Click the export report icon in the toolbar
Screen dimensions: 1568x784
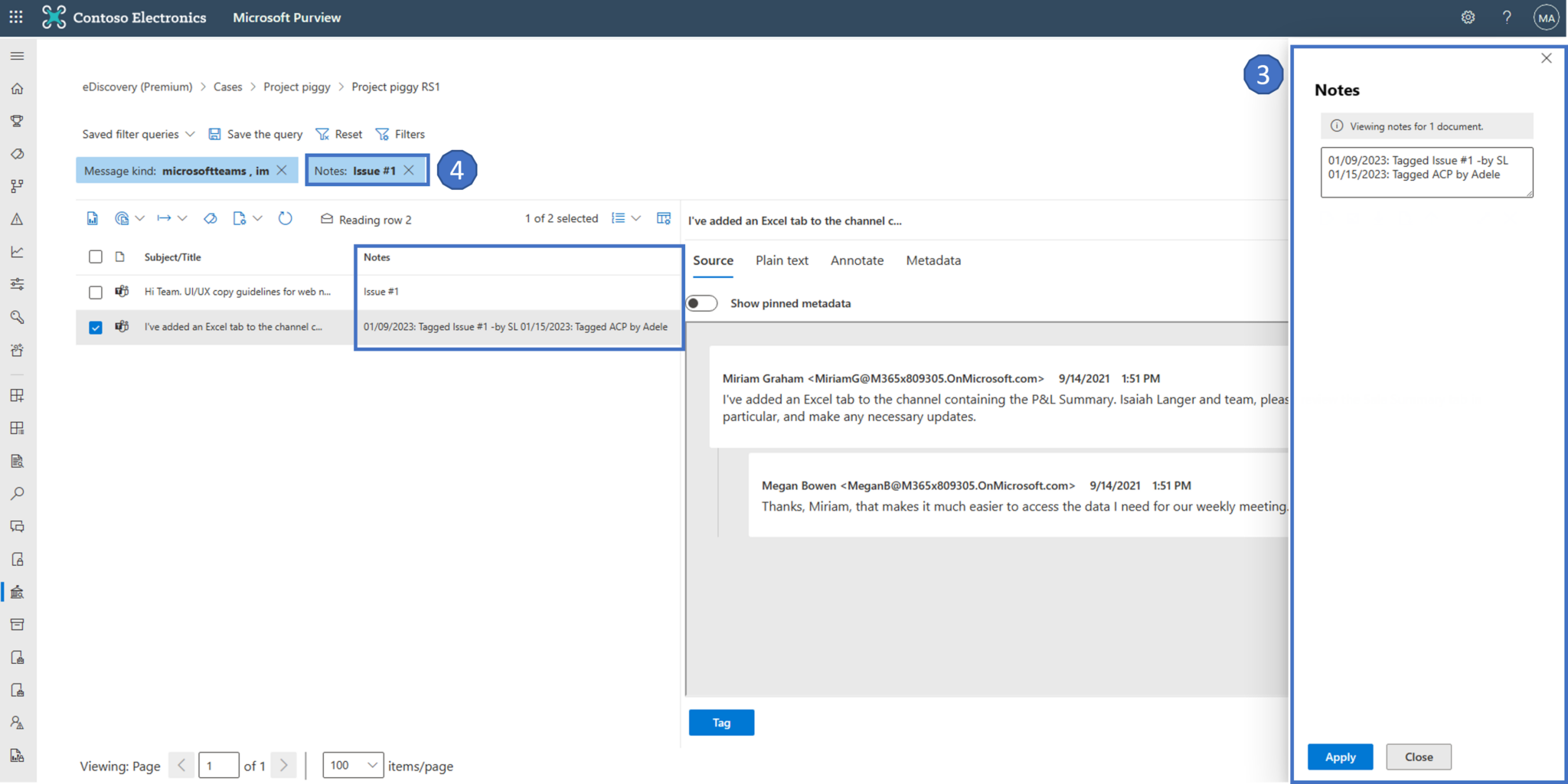pyautogui.click(x=92, y=218)
